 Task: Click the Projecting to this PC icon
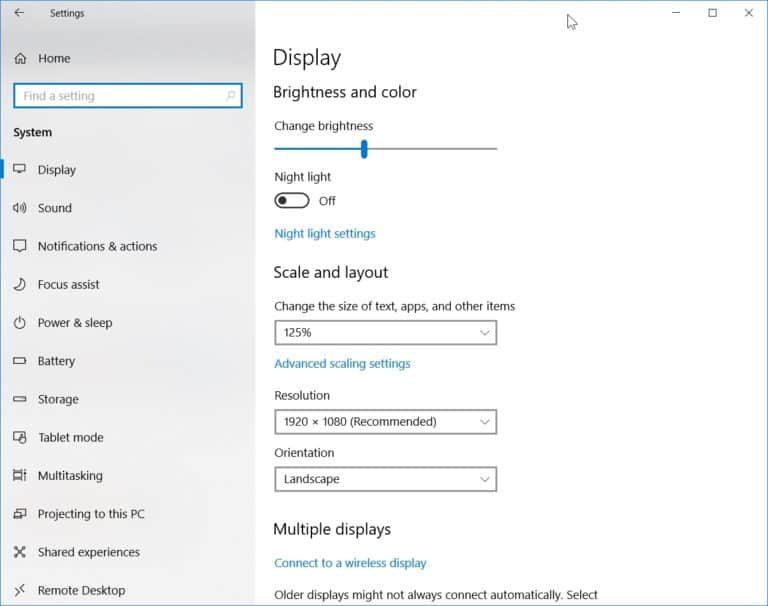pos(20,513)
